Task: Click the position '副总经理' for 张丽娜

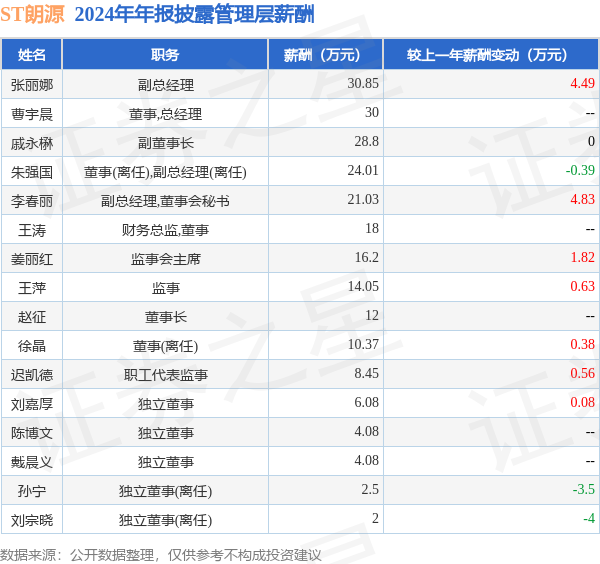Action: (x=166, y=85)
